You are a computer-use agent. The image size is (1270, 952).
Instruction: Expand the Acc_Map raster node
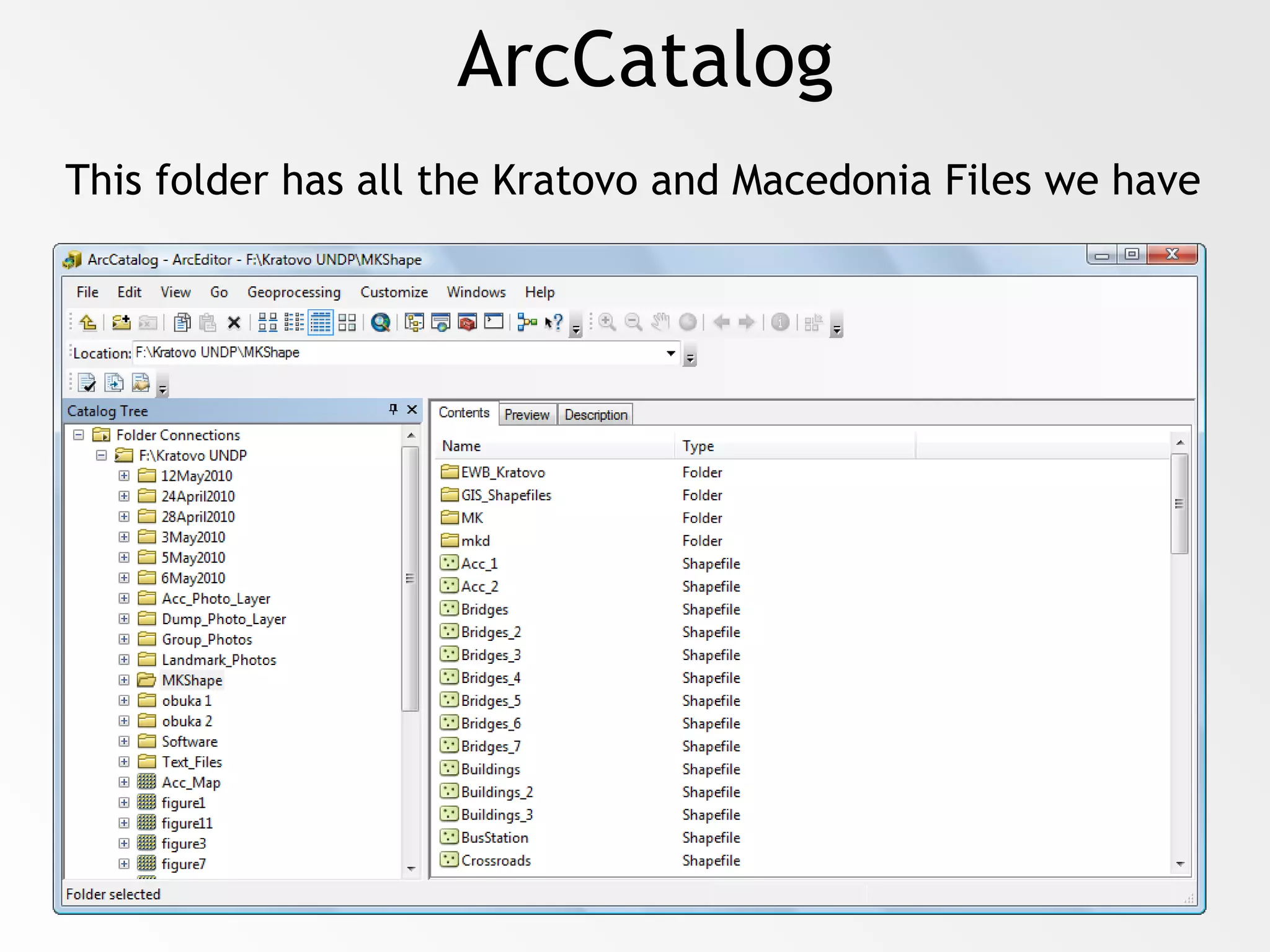tap(124, 782)
